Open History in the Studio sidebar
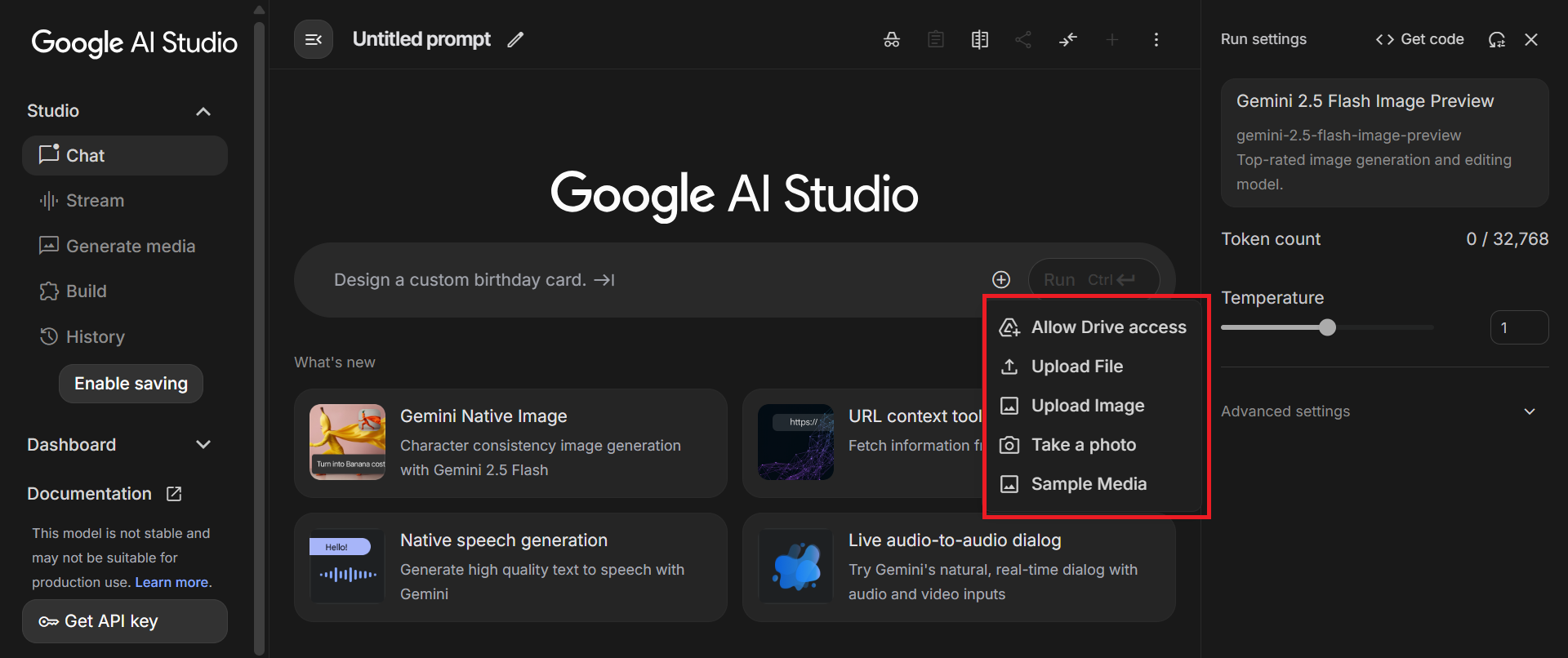Screen dimensions: 1568x658 pos(125,336)
